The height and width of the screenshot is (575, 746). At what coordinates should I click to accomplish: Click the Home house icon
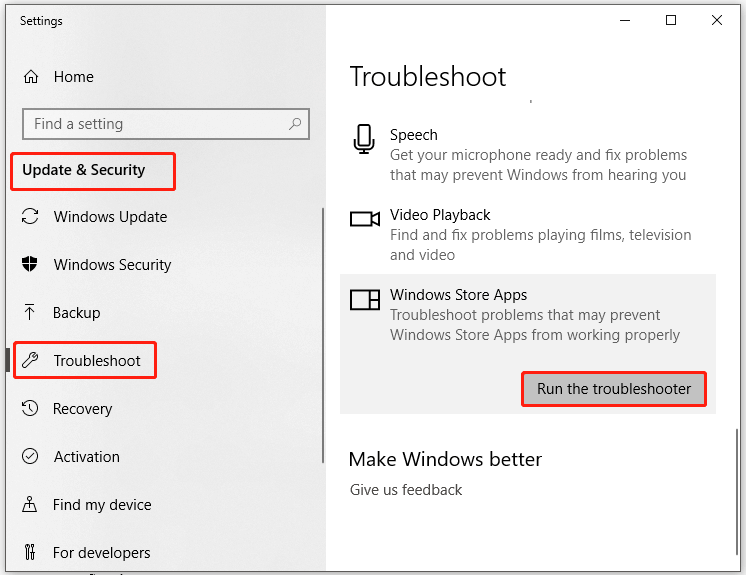click(31, 77)
